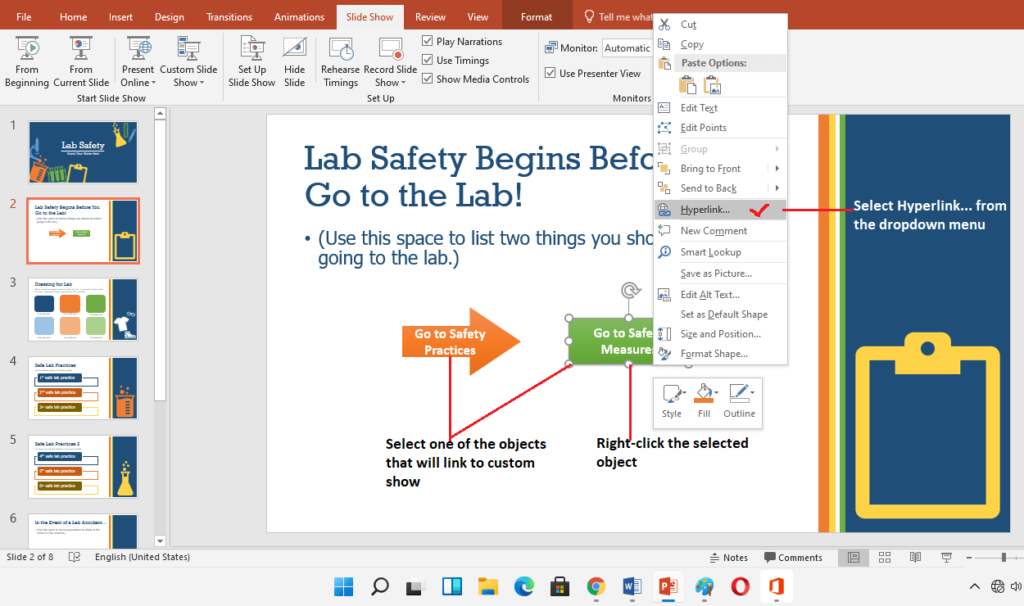This screenshot has height=606, width=1024.
Task: Click the Cut scissors icon in context menu
Action: 664,24
